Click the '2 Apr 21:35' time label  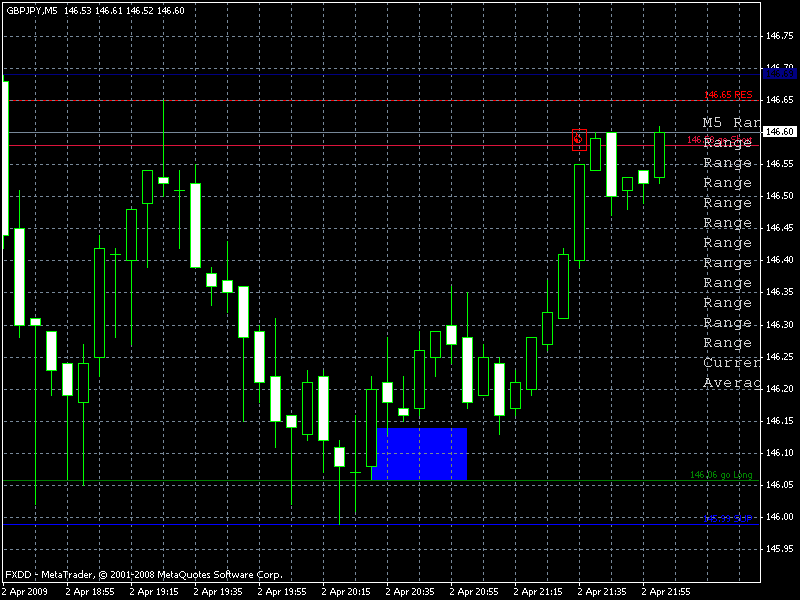pyautogui.click(x=602, y=592)
